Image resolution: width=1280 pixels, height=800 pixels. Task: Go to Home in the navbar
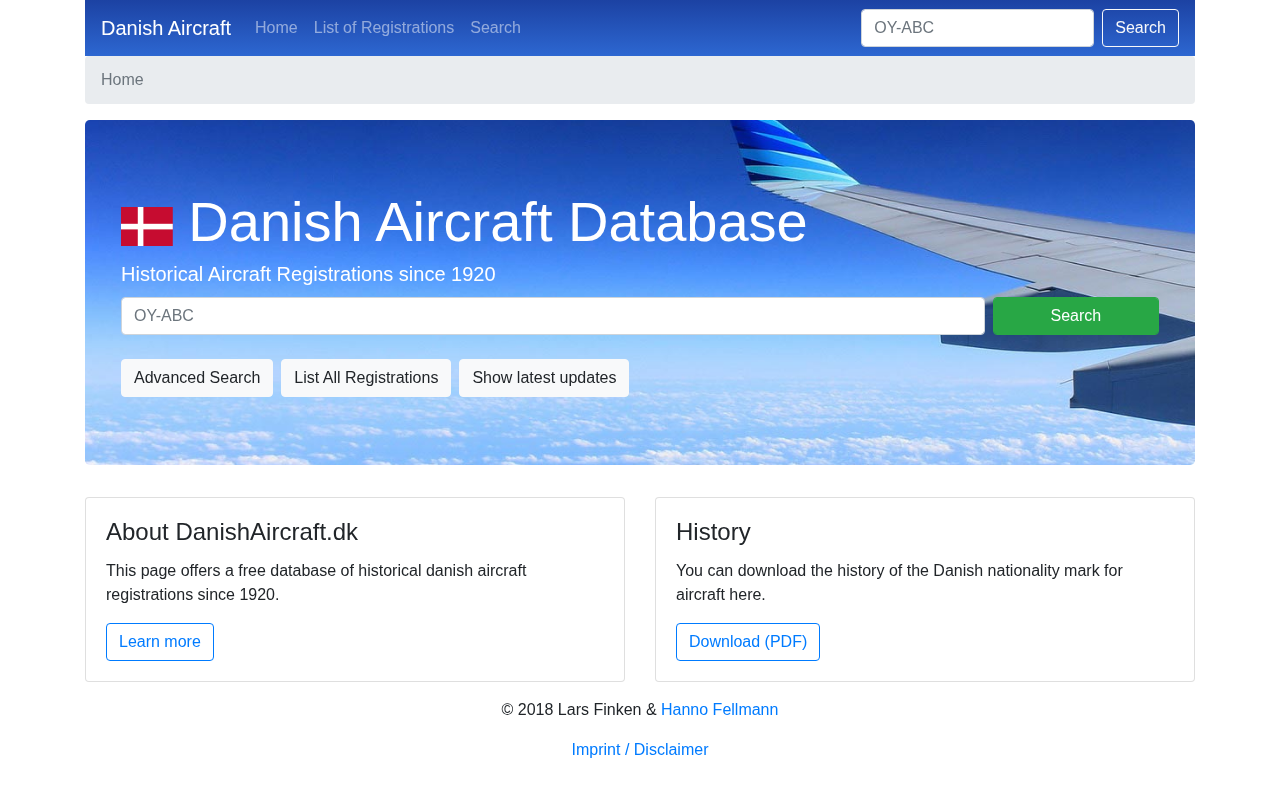(x=276, y=28)
